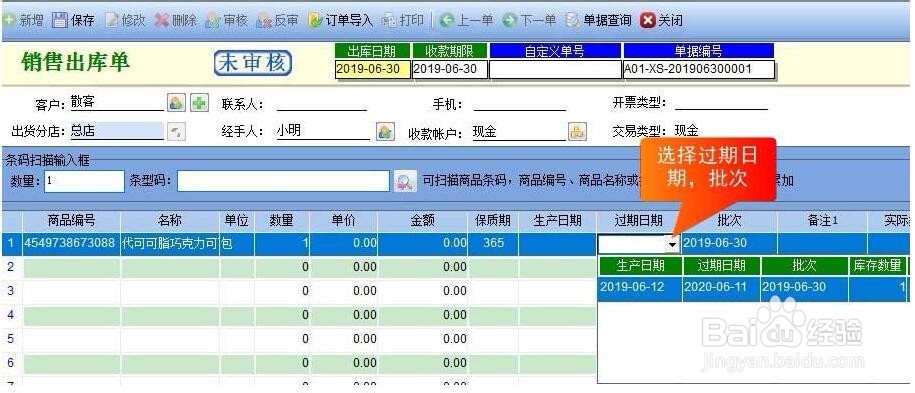Click the 开票类型 field
Viewport: 915px width, 393px height.
[721, 103]
